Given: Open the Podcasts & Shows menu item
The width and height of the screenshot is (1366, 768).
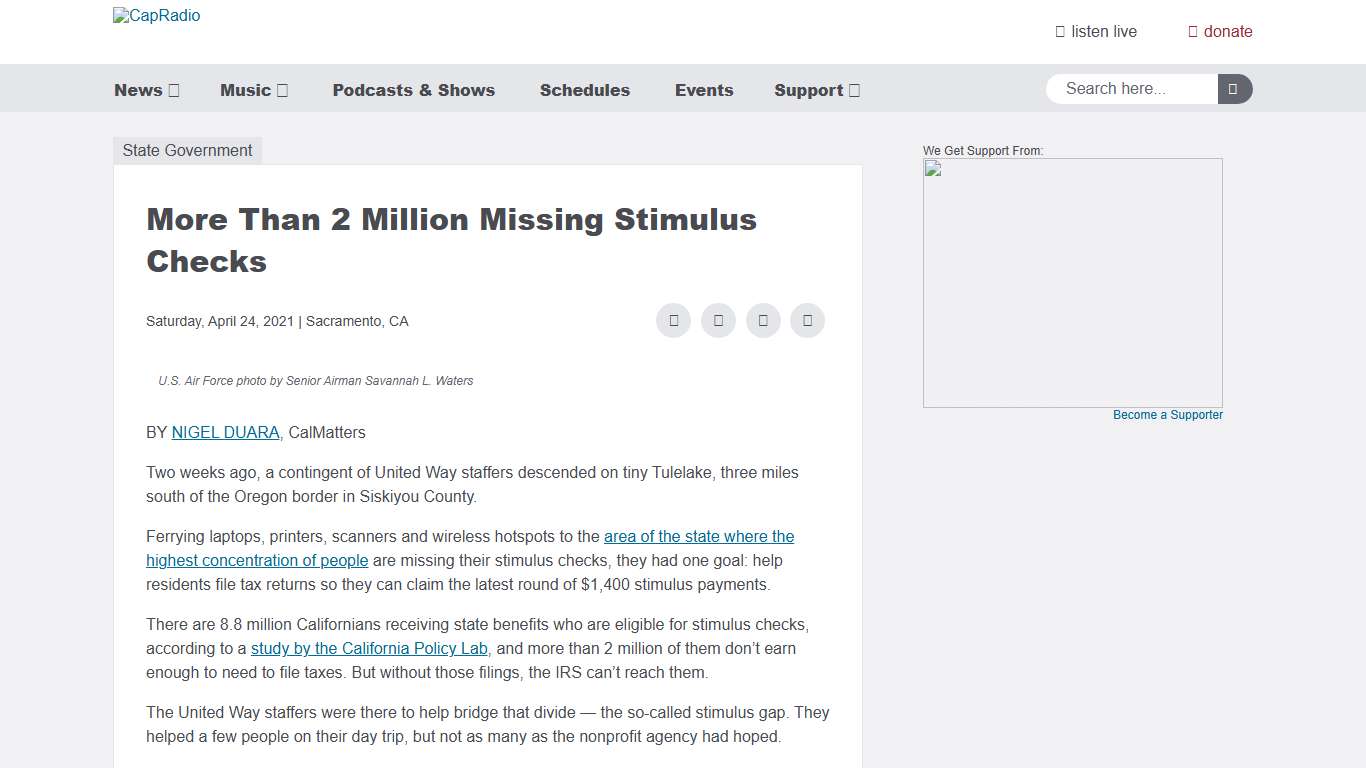Looking at the screenshot, I should (x=414, y=90).
